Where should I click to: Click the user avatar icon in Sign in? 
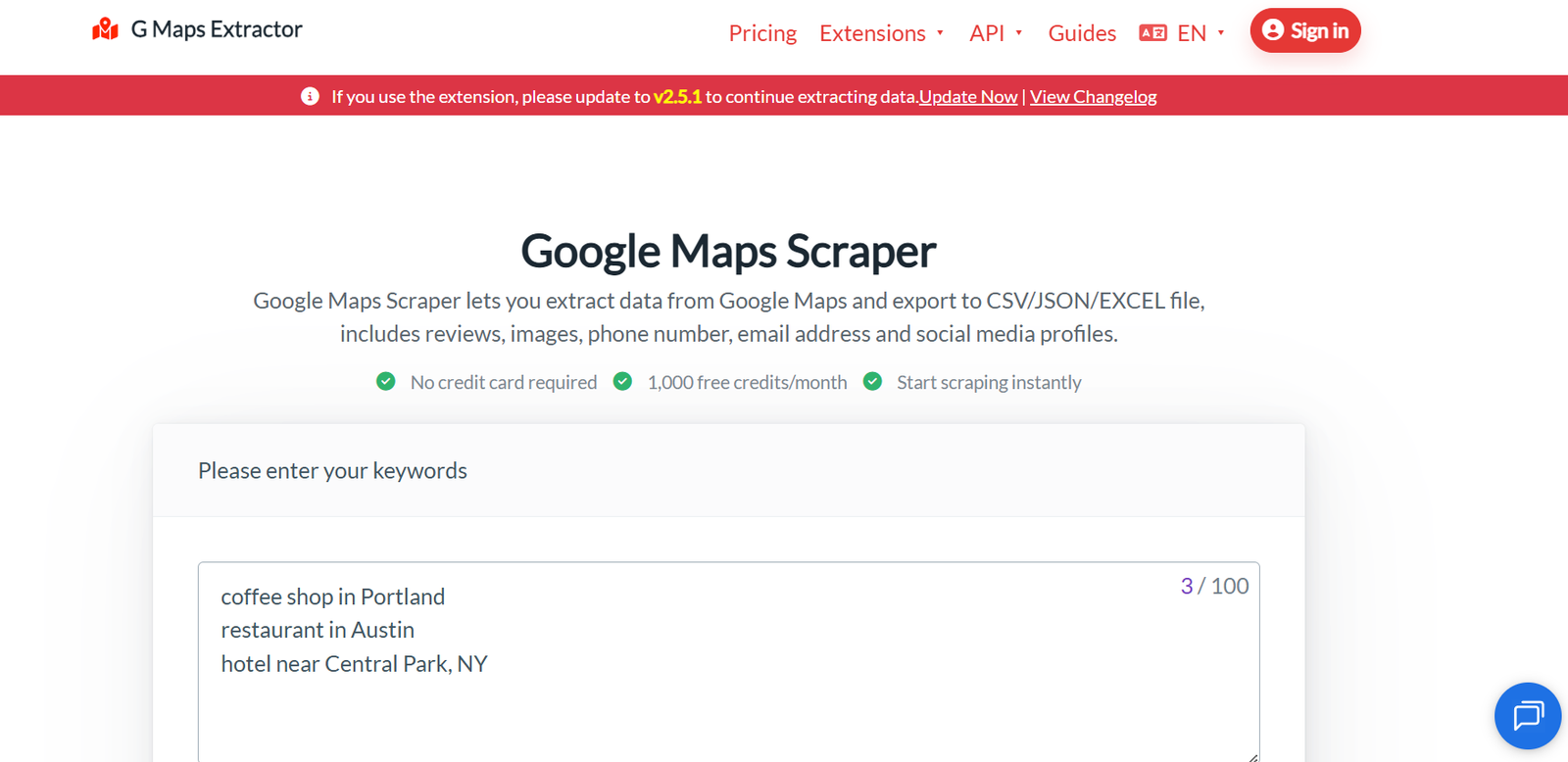click(1273, 30)
